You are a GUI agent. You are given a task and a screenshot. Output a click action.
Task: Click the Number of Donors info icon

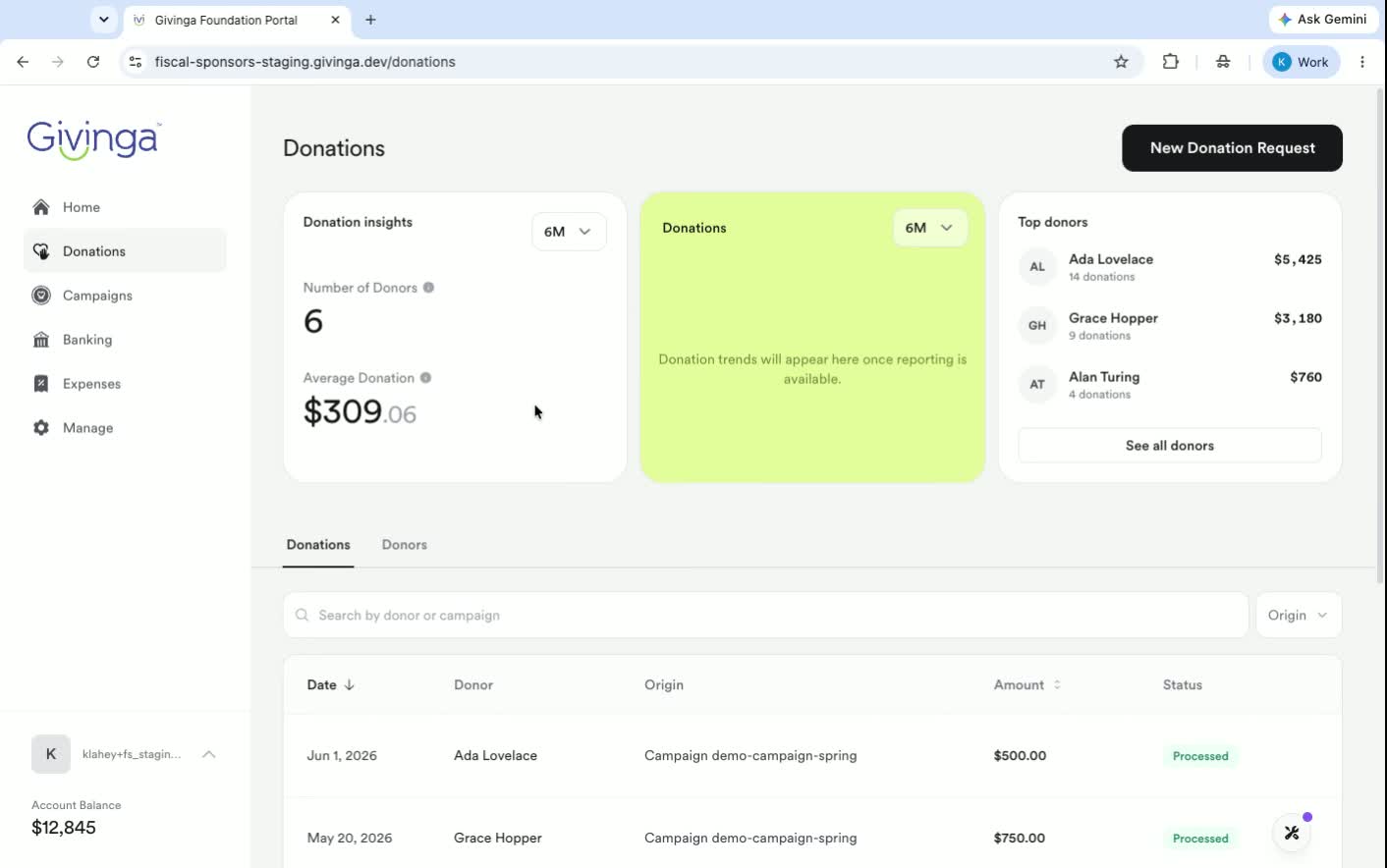click(x=428, y=288)
